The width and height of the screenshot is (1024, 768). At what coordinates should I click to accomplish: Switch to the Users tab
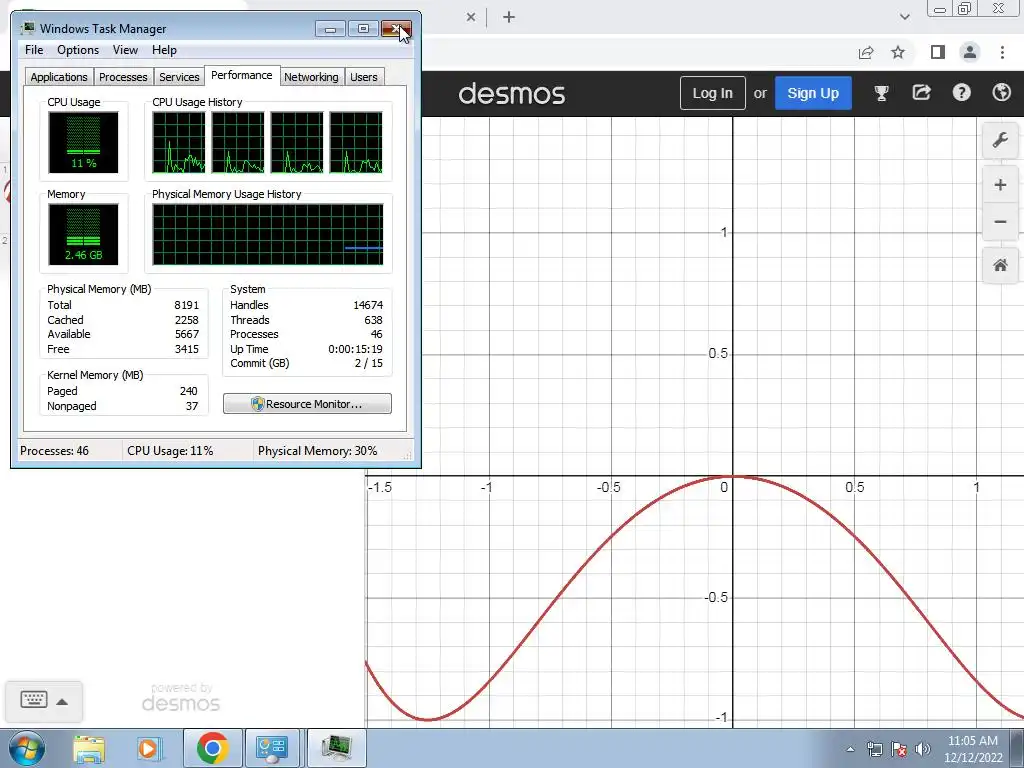[364, 76]
